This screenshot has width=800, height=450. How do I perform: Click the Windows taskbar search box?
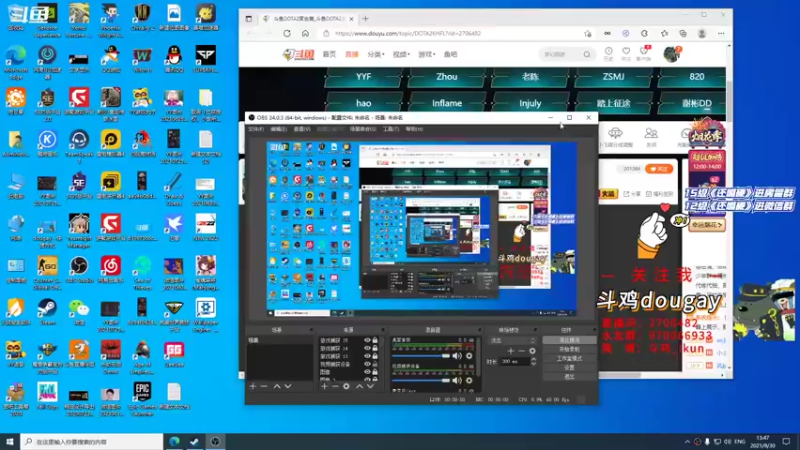pos(92,442)
